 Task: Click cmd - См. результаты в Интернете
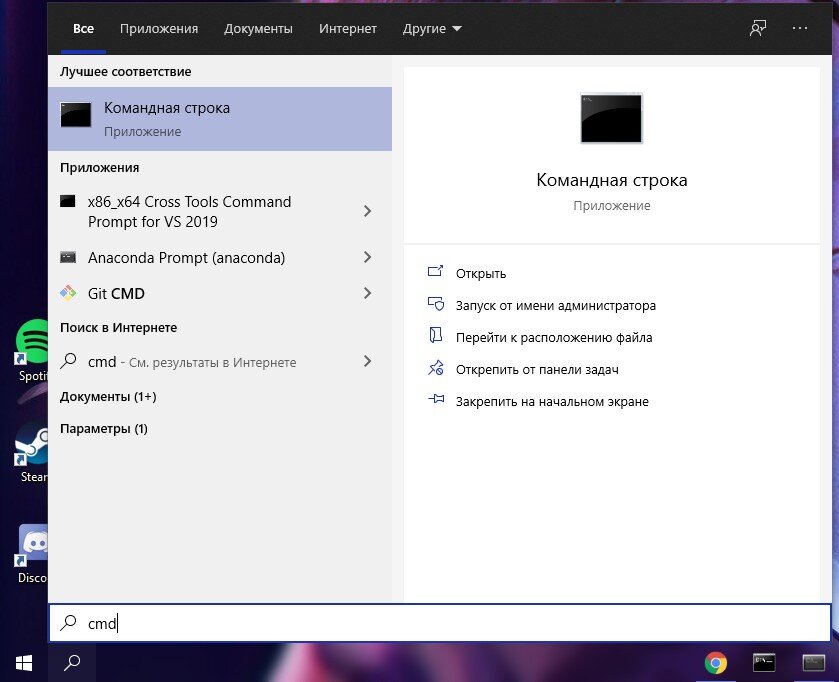coord(192,362)
